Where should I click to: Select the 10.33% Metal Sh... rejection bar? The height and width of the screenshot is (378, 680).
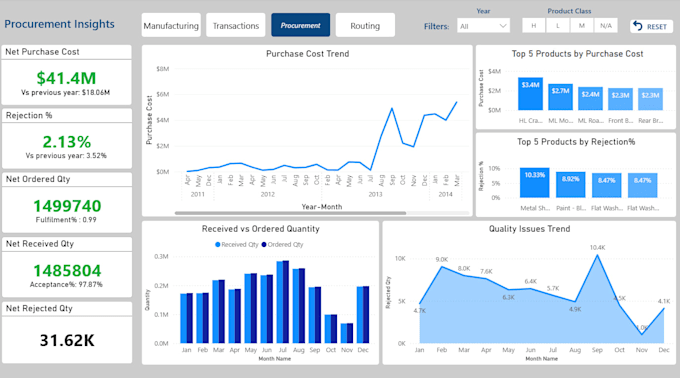click(534, 182)
